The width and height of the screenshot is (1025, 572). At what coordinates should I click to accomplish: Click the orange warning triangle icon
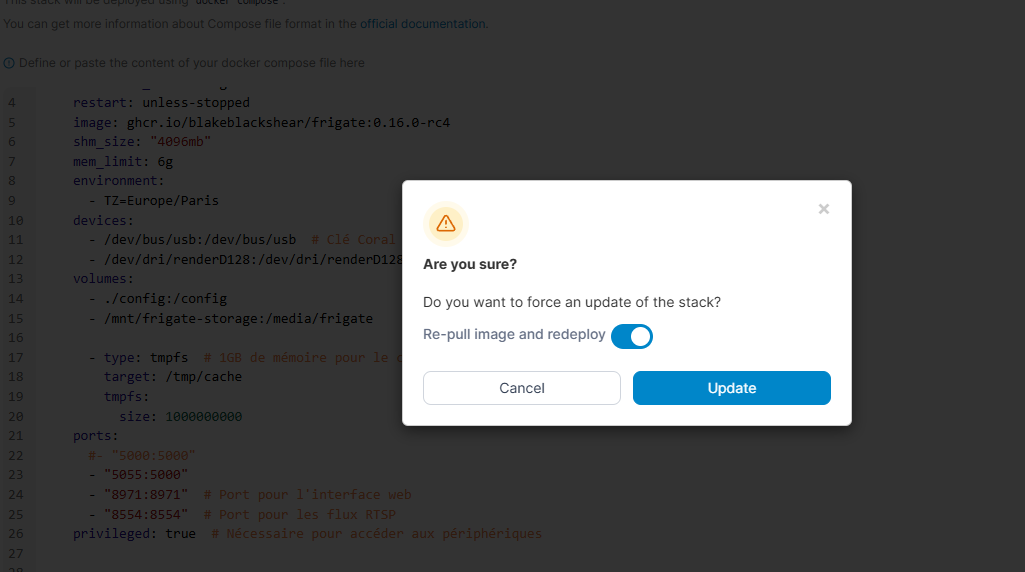point(446,223)
